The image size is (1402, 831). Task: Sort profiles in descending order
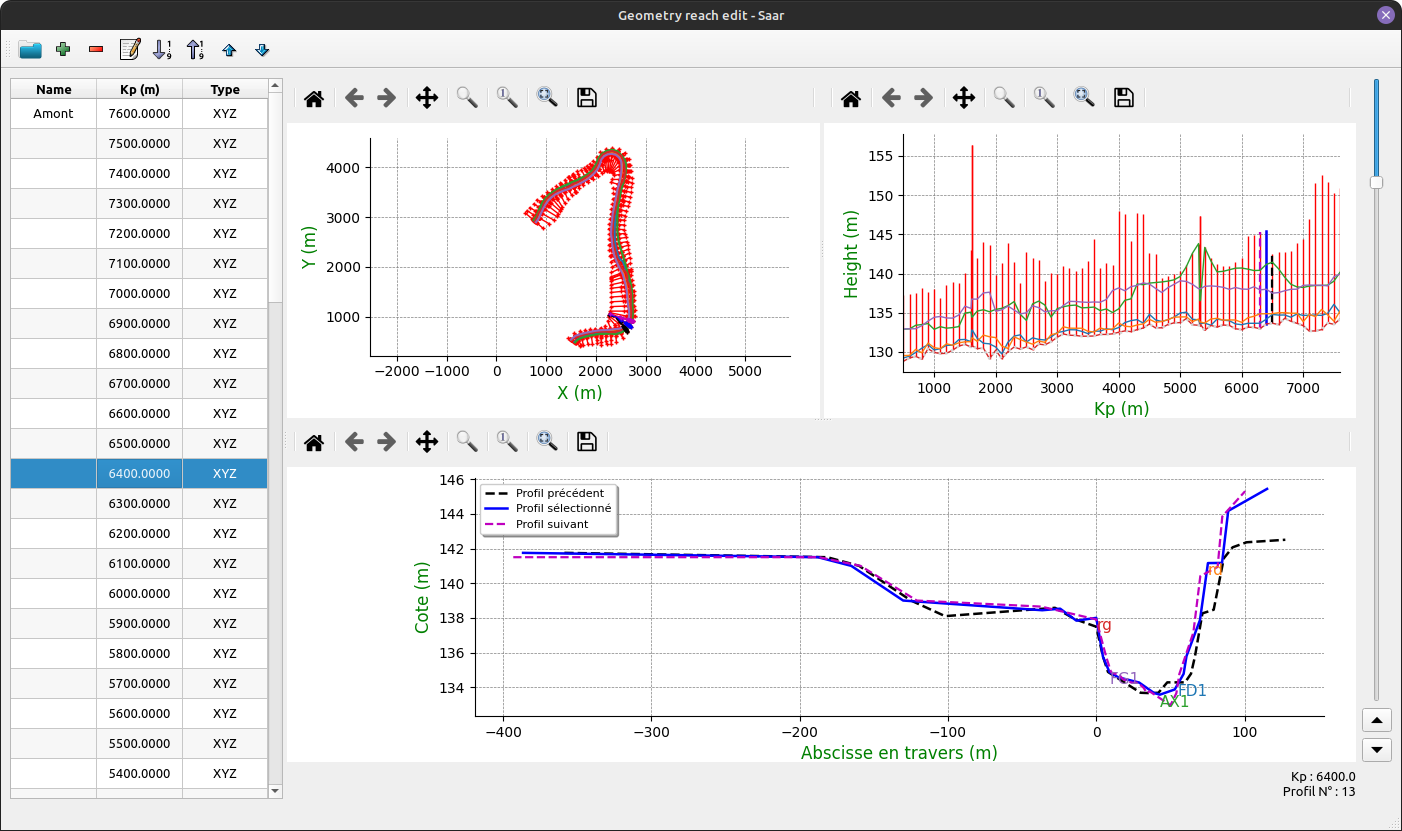195,49
